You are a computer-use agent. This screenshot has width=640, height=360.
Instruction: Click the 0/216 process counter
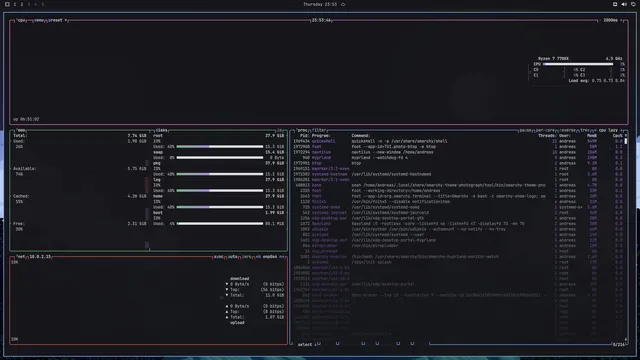tap(618, 344)
